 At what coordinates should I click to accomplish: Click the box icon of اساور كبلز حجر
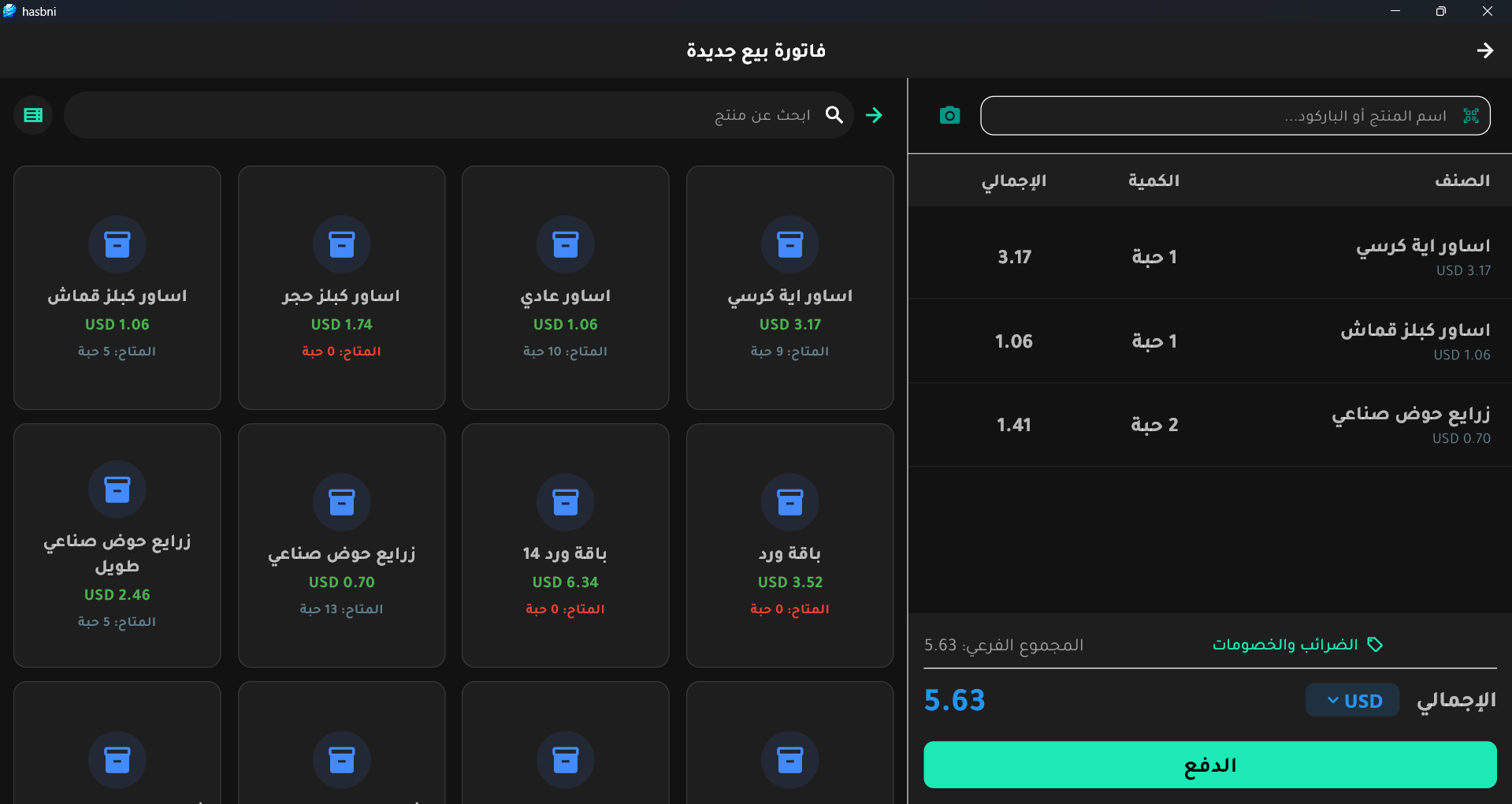tap(342, 244)
